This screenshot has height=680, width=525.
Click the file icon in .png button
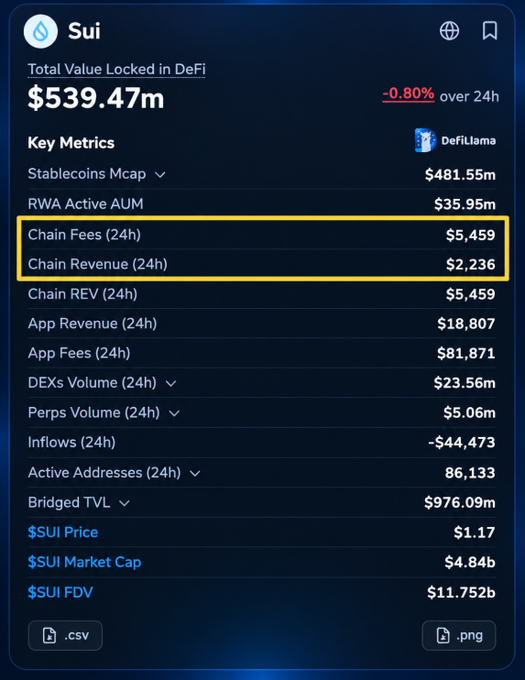tap(443, 636)
